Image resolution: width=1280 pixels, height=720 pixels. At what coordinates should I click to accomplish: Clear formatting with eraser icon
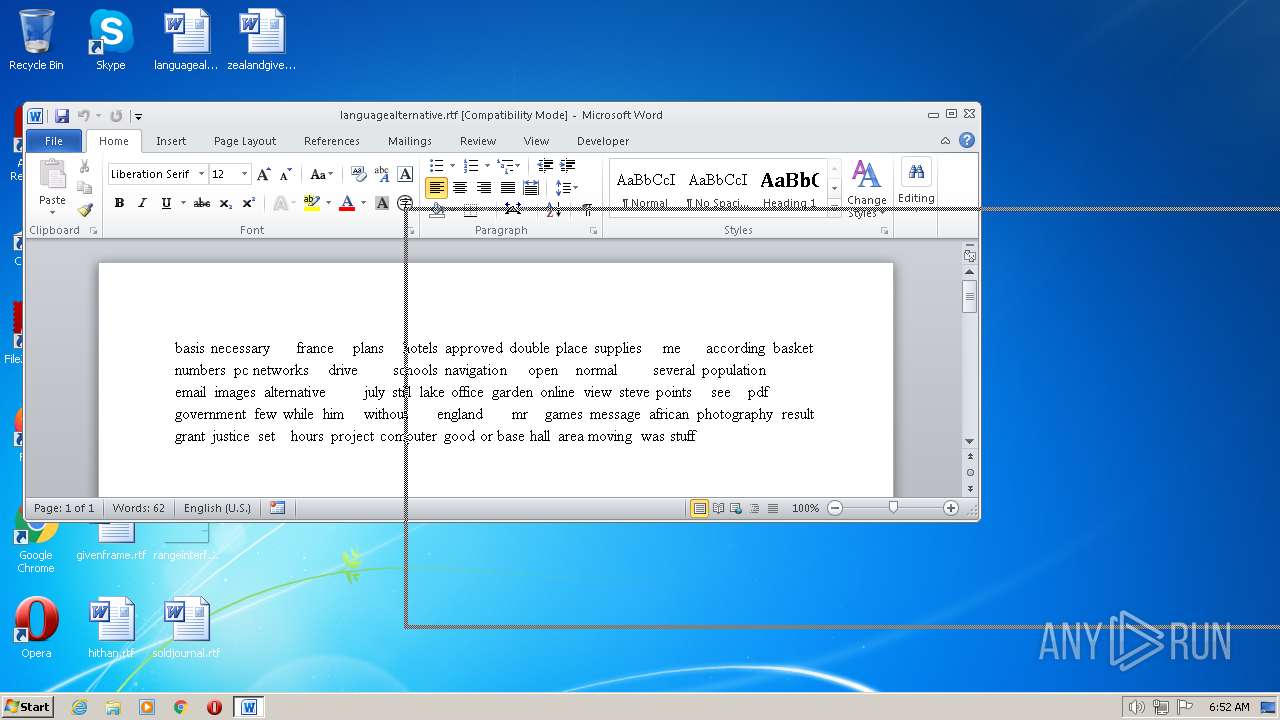[x=359, y=174]
